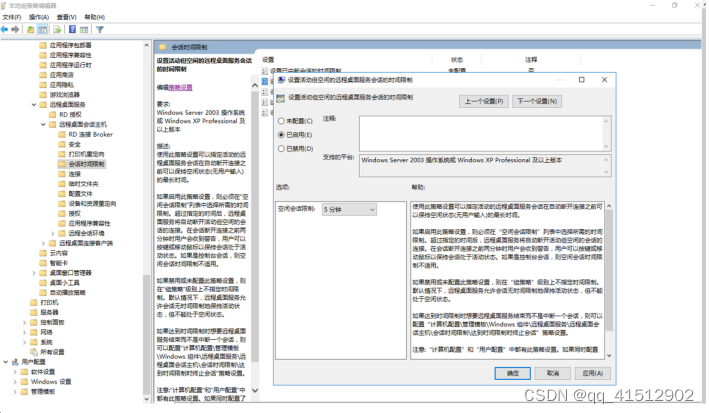Click the forward arrow in the toolbar
The width and height of the screenshot is (709, 413).
(15, 29)
